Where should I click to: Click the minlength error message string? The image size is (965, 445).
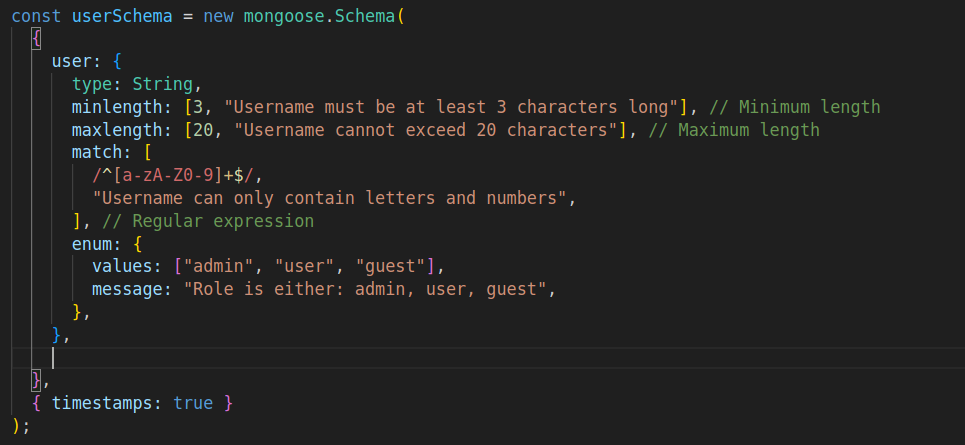(452, 107)
